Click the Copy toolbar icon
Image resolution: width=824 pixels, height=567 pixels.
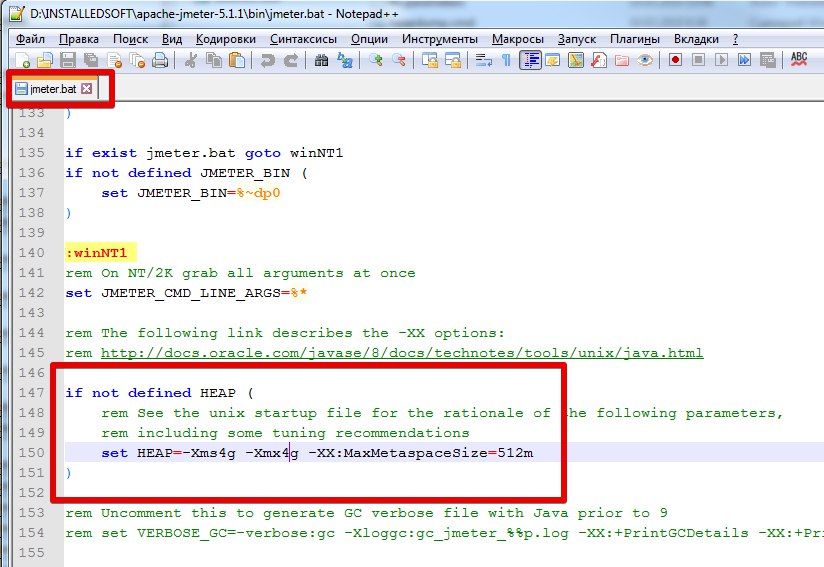(x=214, y=60)
